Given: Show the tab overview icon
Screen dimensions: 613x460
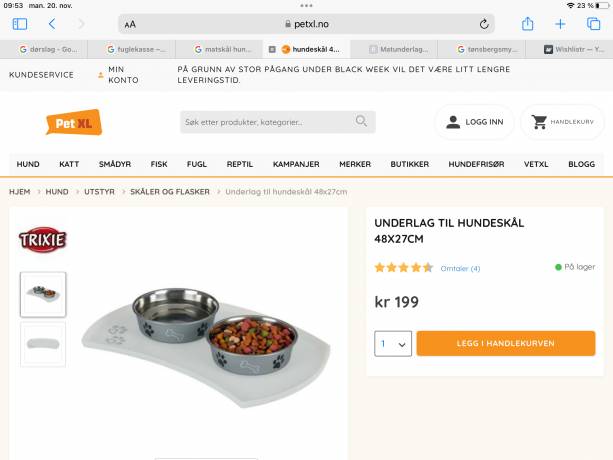Looking at the screenshot, I should coord(593,24).
